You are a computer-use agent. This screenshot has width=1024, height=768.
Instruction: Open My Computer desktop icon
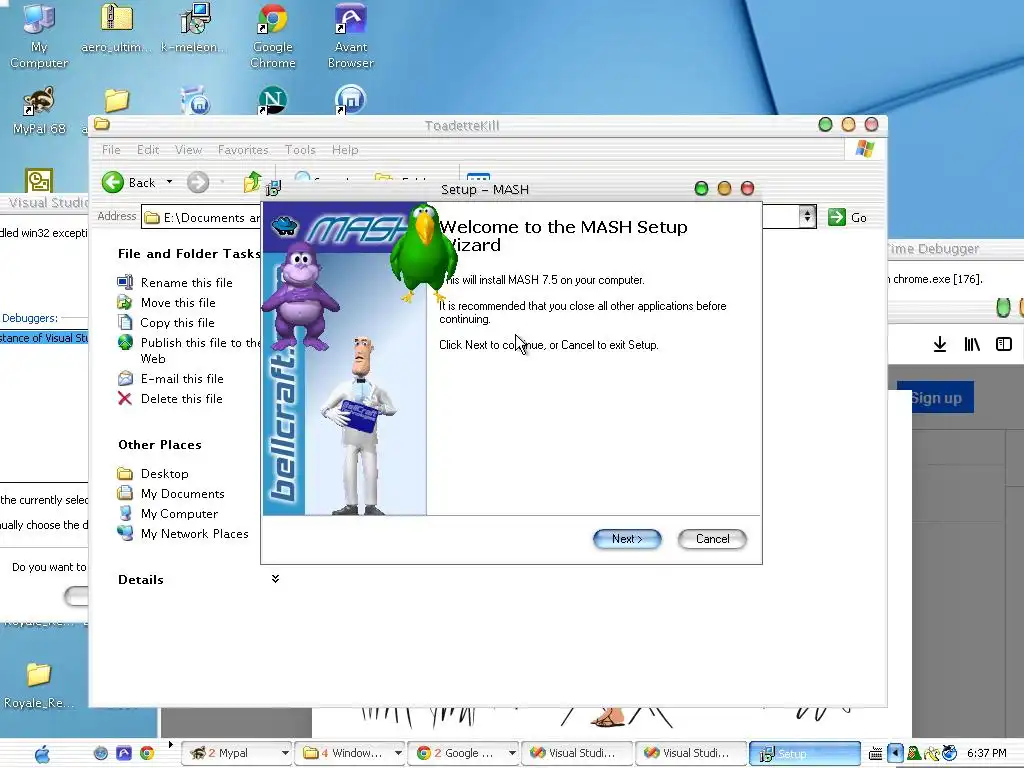(x=39, y=35)
